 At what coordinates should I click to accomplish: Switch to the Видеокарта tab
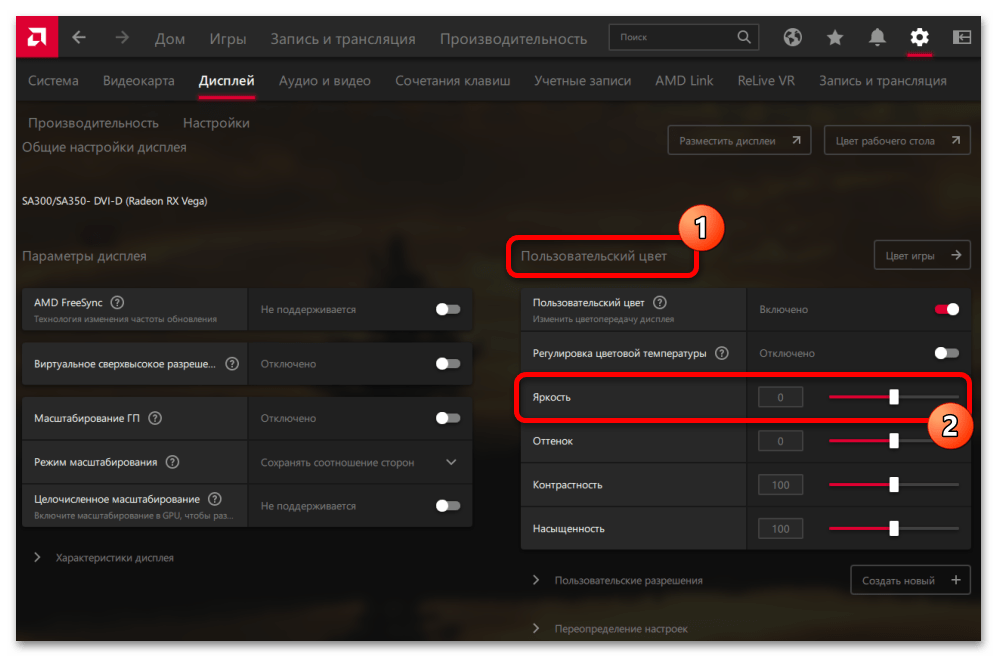tap(138, 81)
